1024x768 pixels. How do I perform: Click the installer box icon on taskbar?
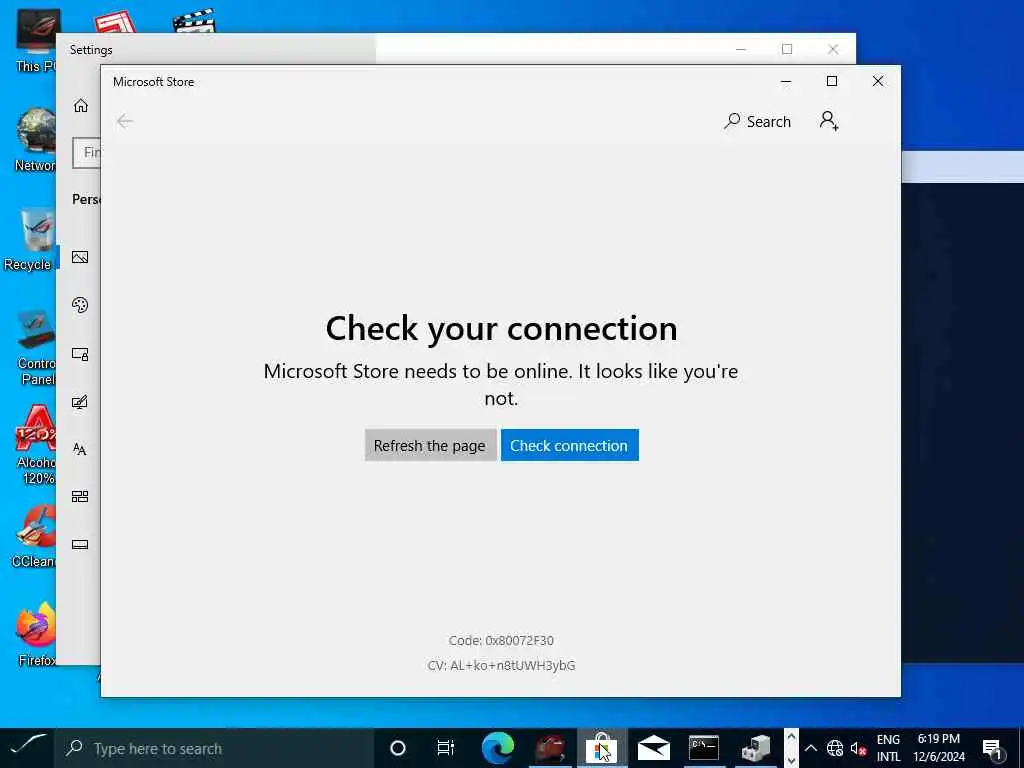point(756,748)
